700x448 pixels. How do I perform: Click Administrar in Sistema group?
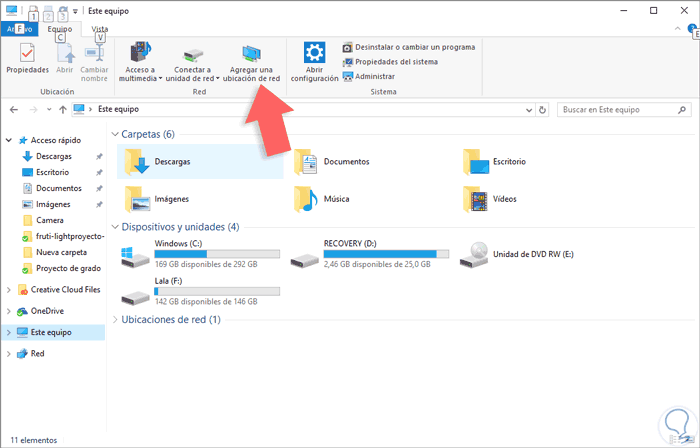point(368,76)
